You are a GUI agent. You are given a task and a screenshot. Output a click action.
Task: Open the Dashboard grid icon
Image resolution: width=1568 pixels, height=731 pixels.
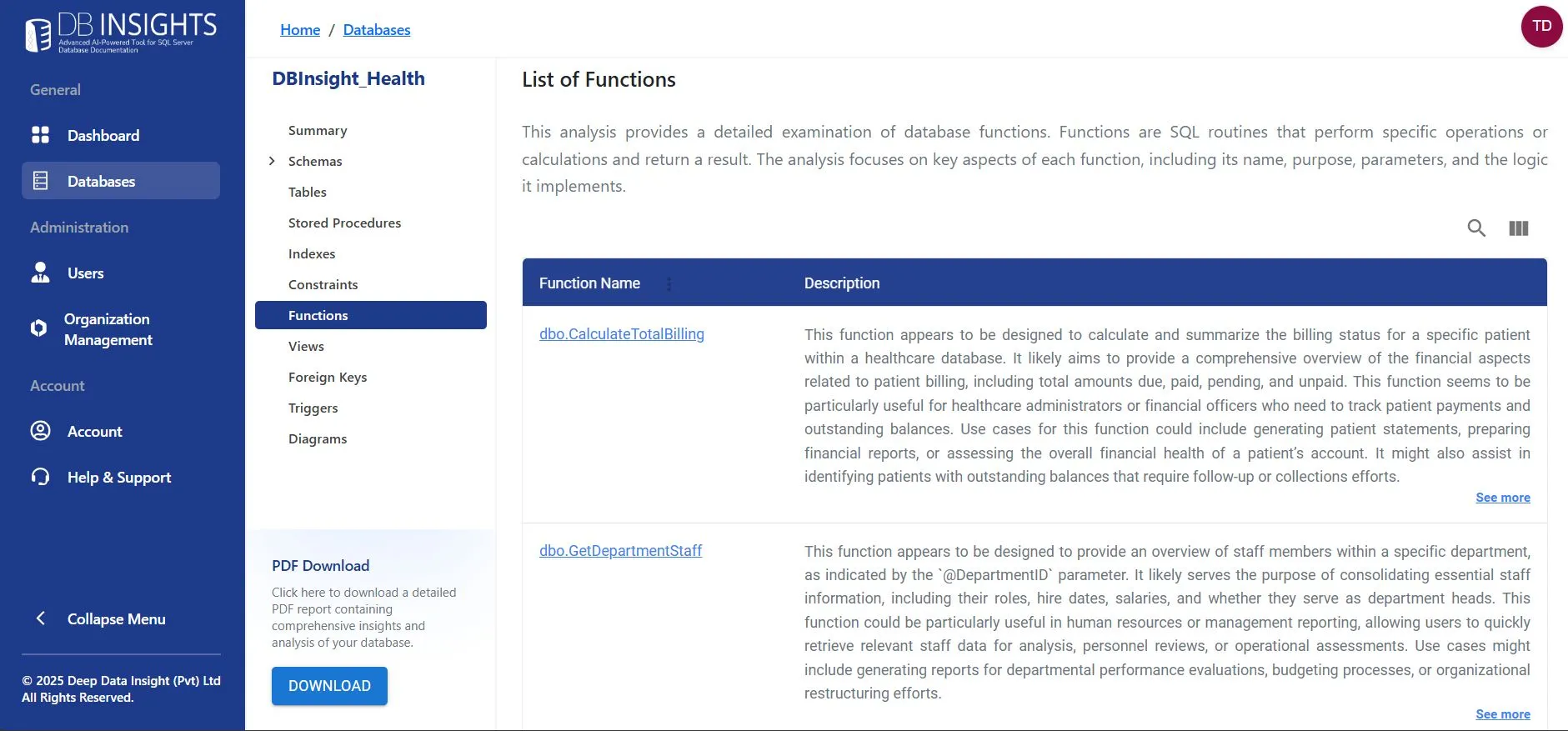[x=40, y=135]
